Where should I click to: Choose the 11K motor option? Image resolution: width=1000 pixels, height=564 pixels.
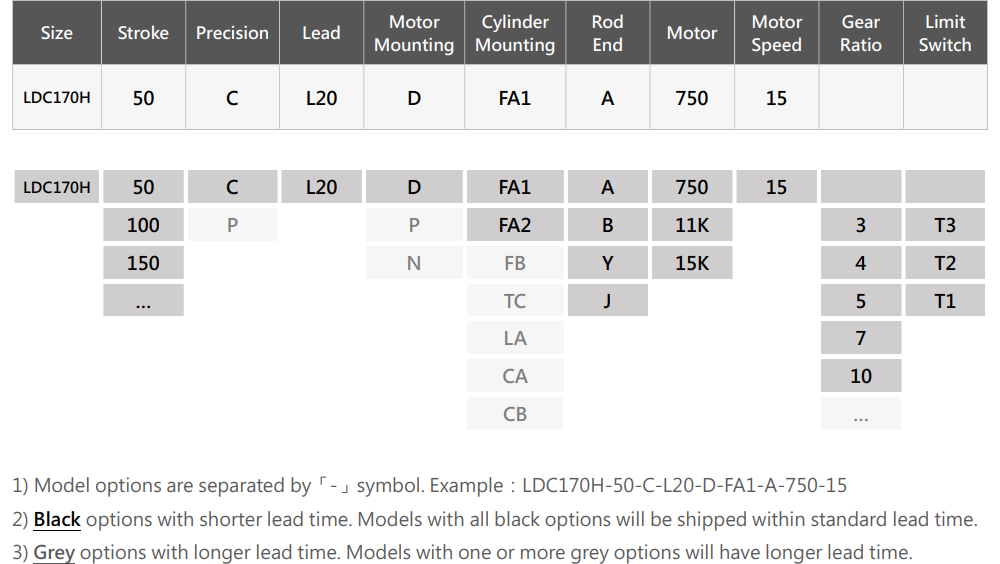coord(692,225)
